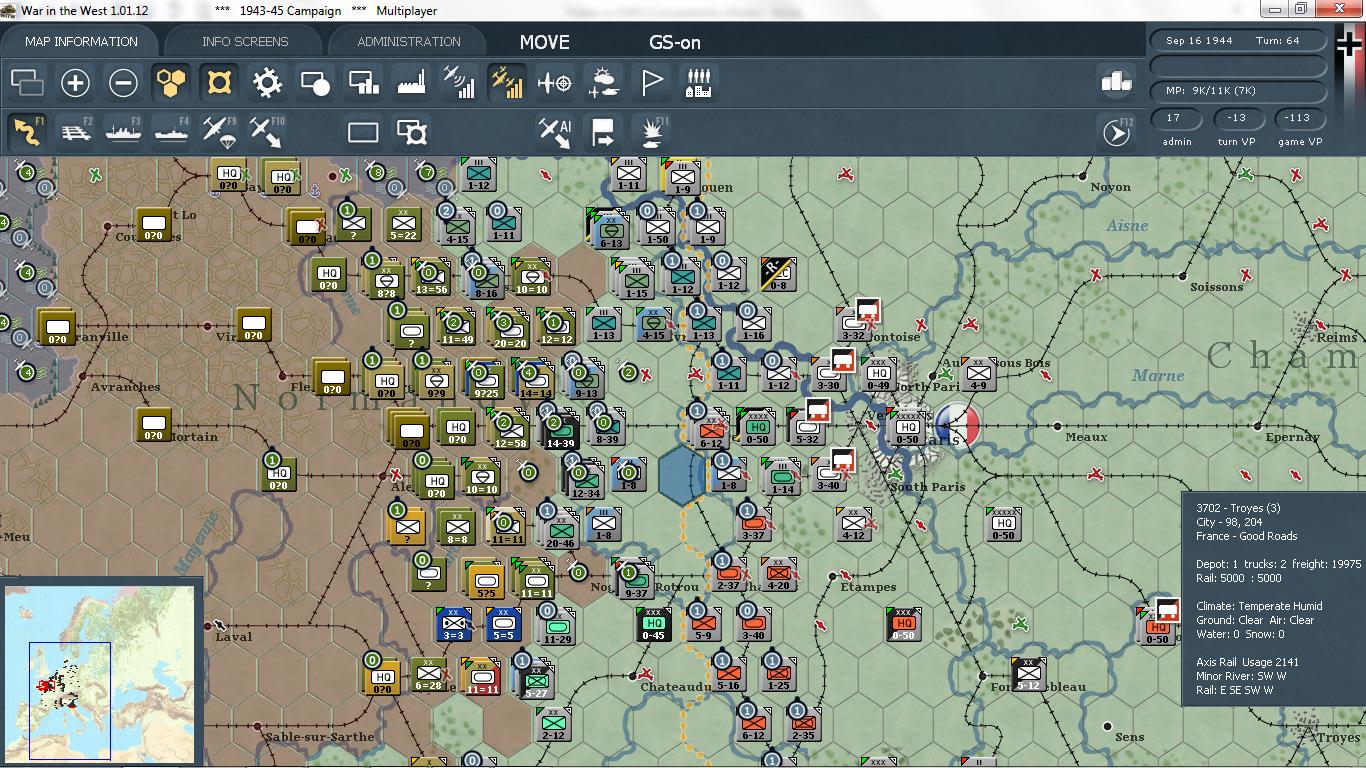Screen dimensions: 1366x768
Task: Select the unit counter labeled 20-46
Action: click(x=560, y=531)
